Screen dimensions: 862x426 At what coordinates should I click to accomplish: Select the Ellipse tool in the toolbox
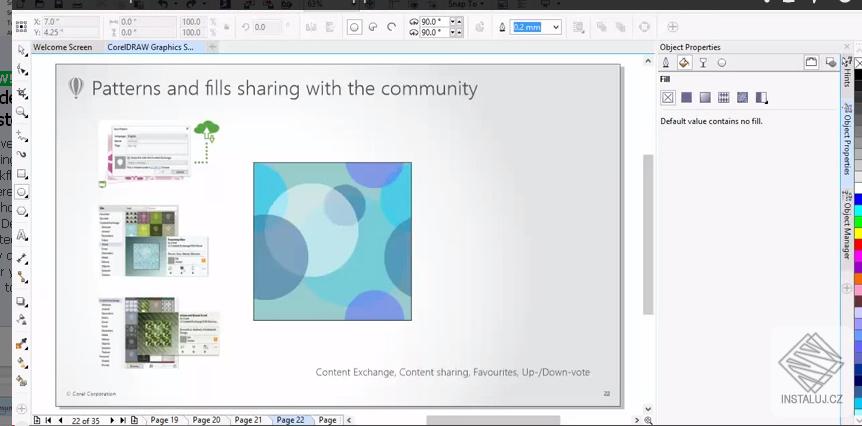[21, 192]
